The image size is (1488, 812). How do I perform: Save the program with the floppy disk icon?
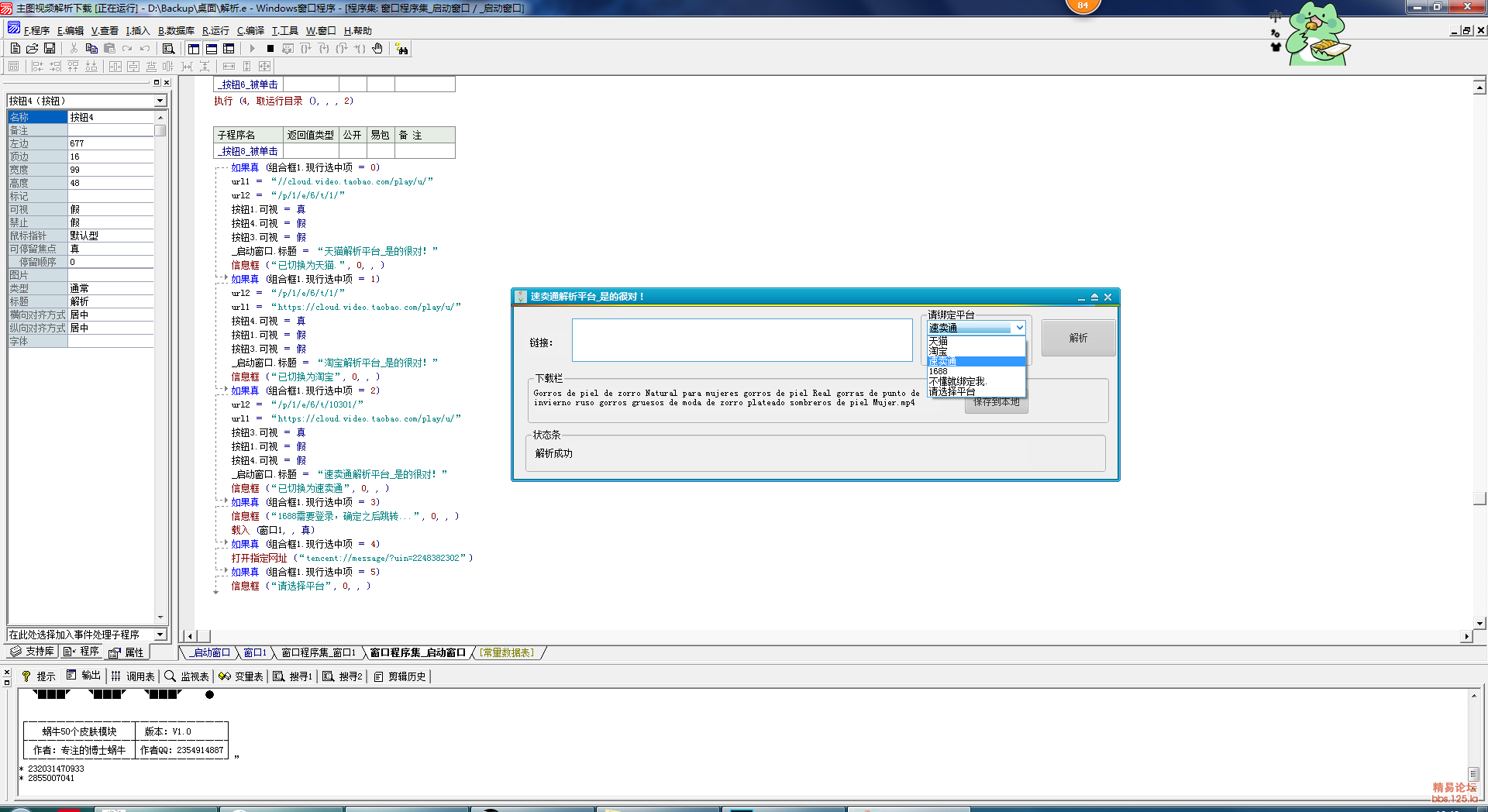point(50,49)
